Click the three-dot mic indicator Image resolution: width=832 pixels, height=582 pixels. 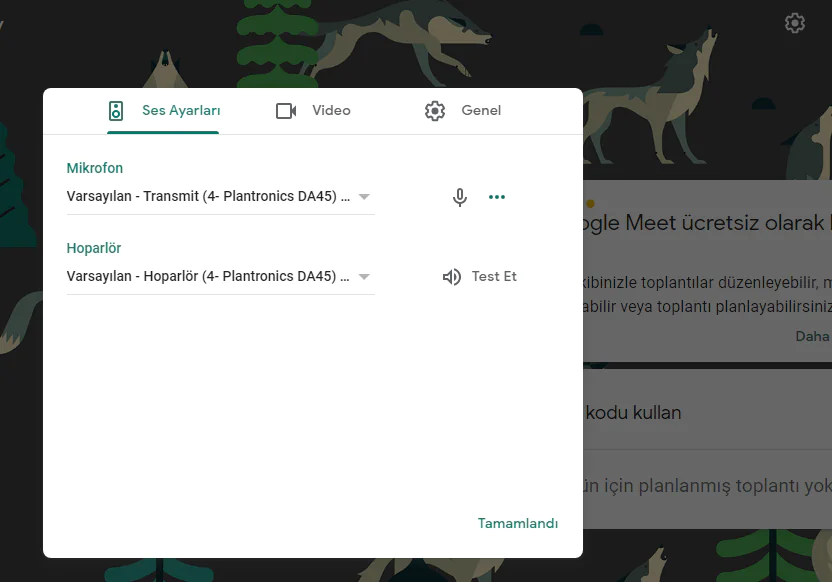click(x=497, y=197)
